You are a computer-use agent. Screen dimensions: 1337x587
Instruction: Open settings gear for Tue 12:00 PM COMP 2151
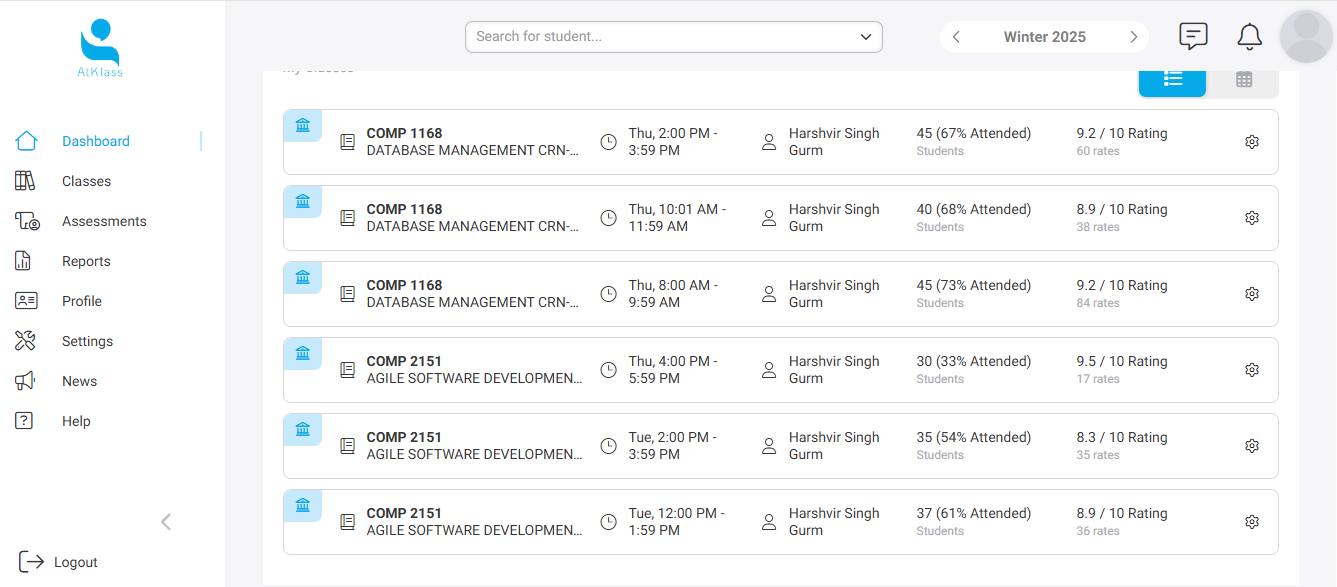[x=1251, y=522]
